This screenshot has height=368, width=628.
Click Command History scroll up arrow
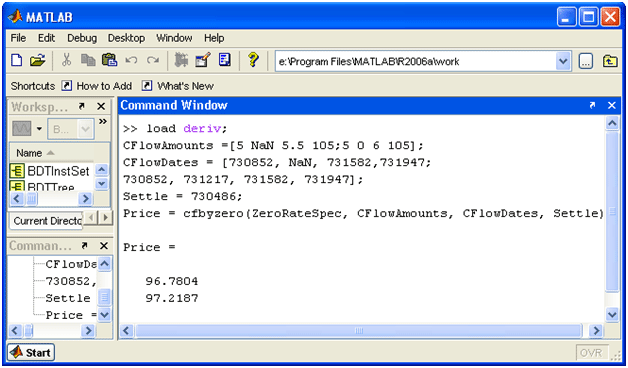pyautogui.click(x=104, y=264)
